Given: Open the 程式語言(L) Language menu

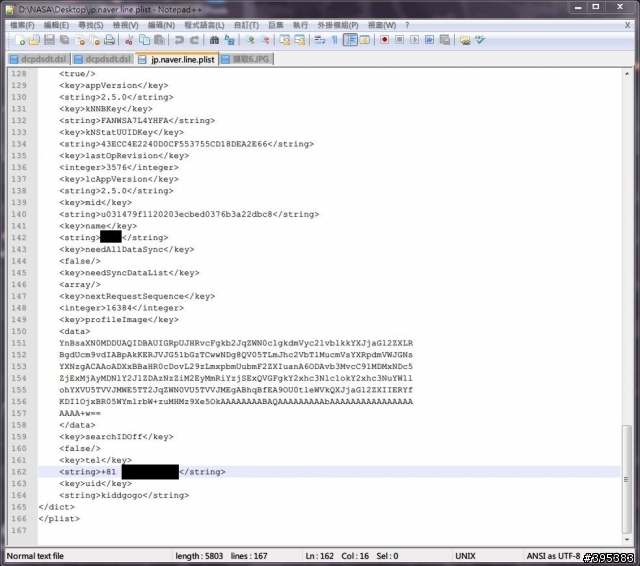Looking at the screenshot, I should pos(204,25).
